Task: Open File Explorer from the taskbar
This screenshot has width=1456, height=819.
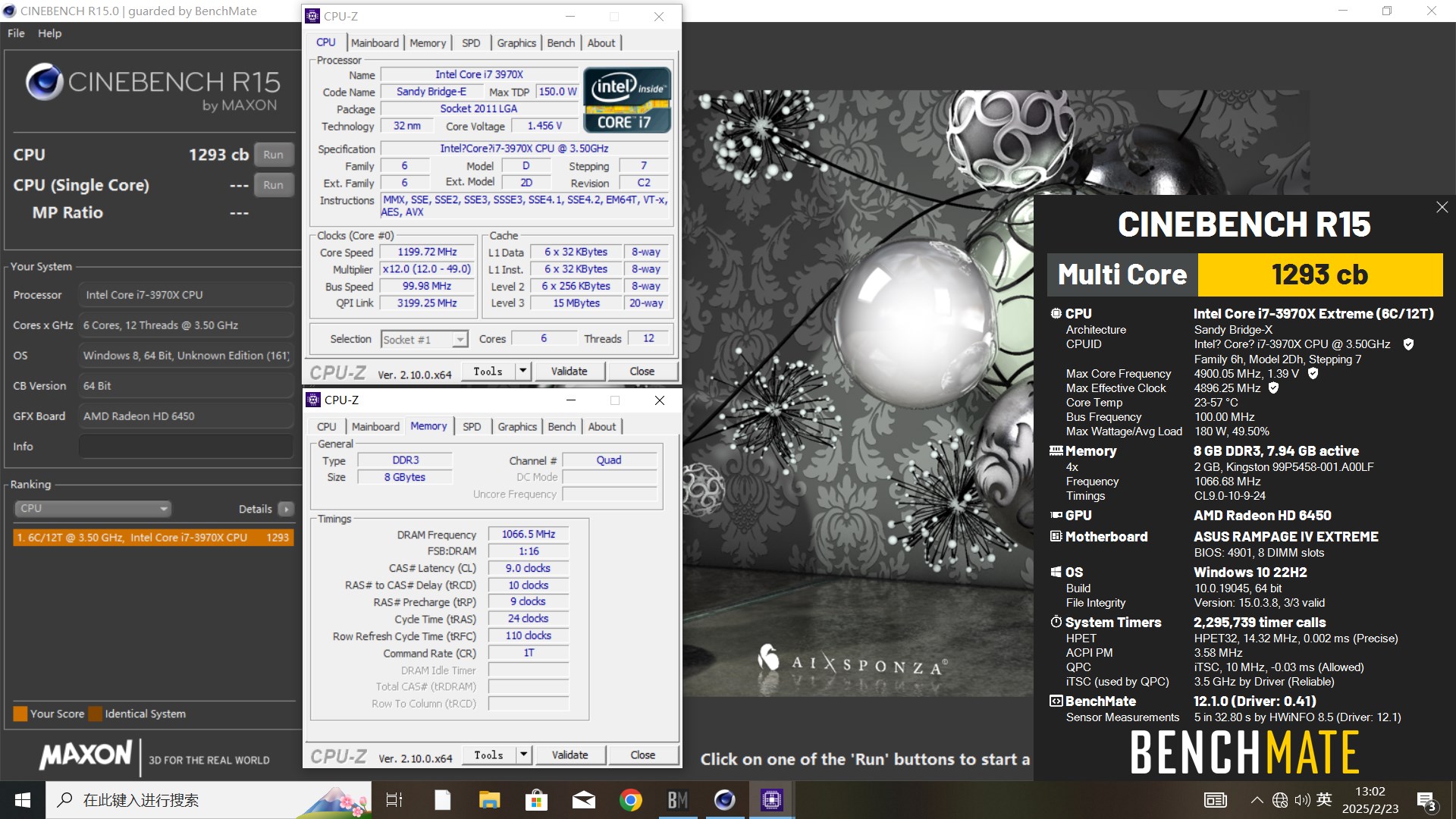Action: click(x=489, y=800)
